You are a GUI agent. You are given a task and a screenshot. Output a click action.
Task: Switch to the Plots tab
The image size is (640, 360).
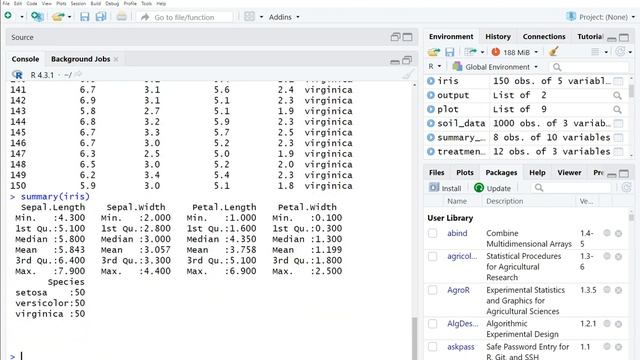(x=465, y=173)
